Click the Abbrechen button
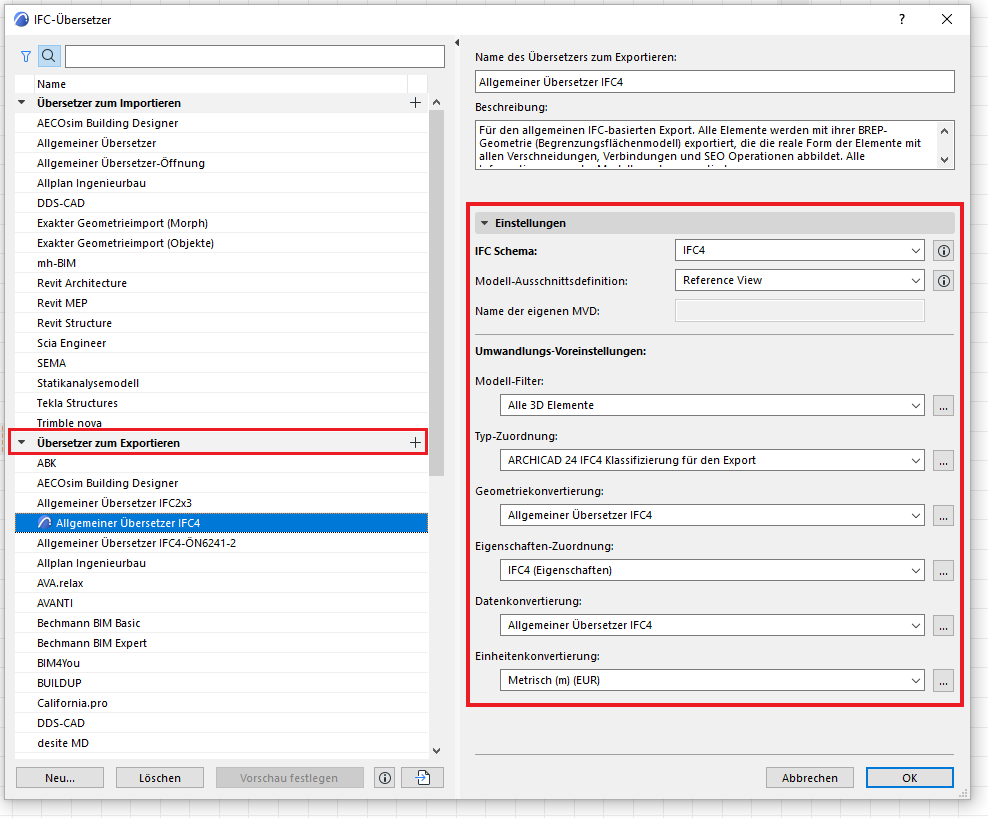 pos(809,778)
